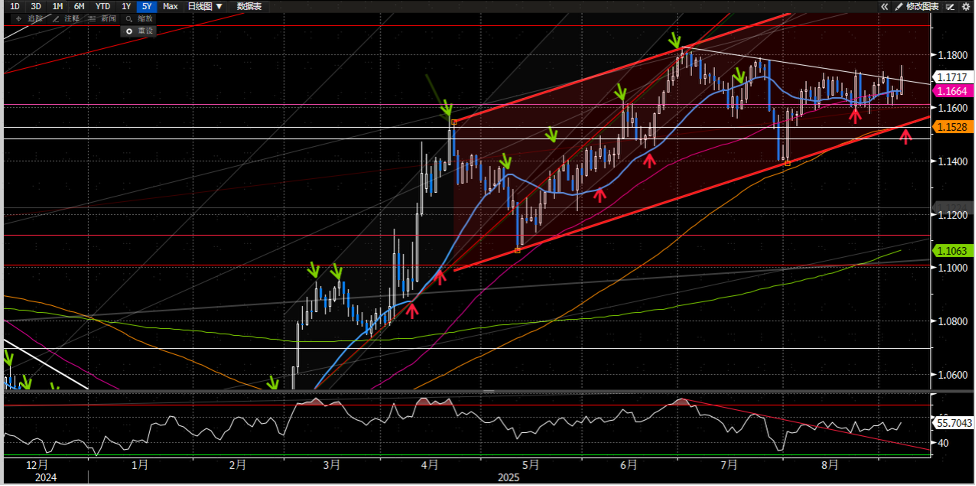976x486 pixels.
Task: Select the channel anchor handle at late-July low
Action: point(787,163)
